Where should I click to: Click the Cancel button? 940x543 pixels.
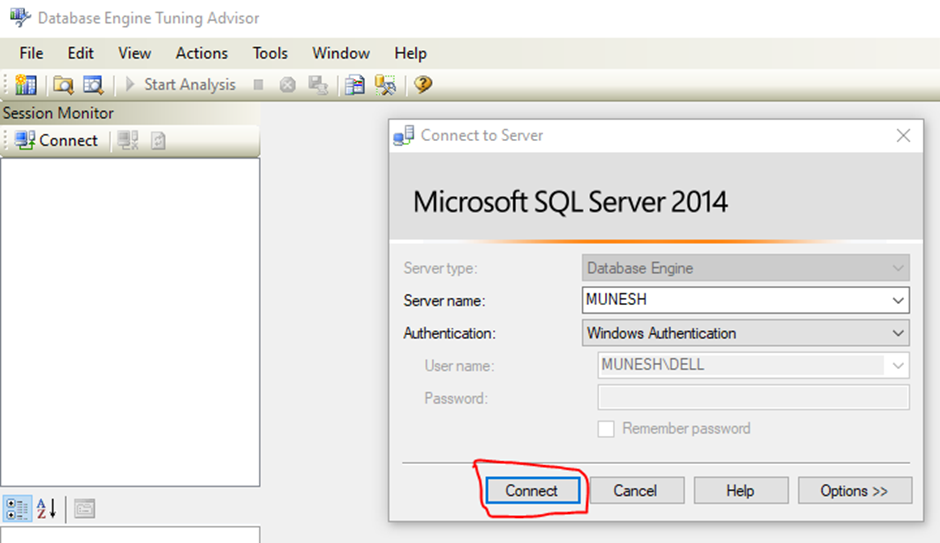(x=637, y=491)
